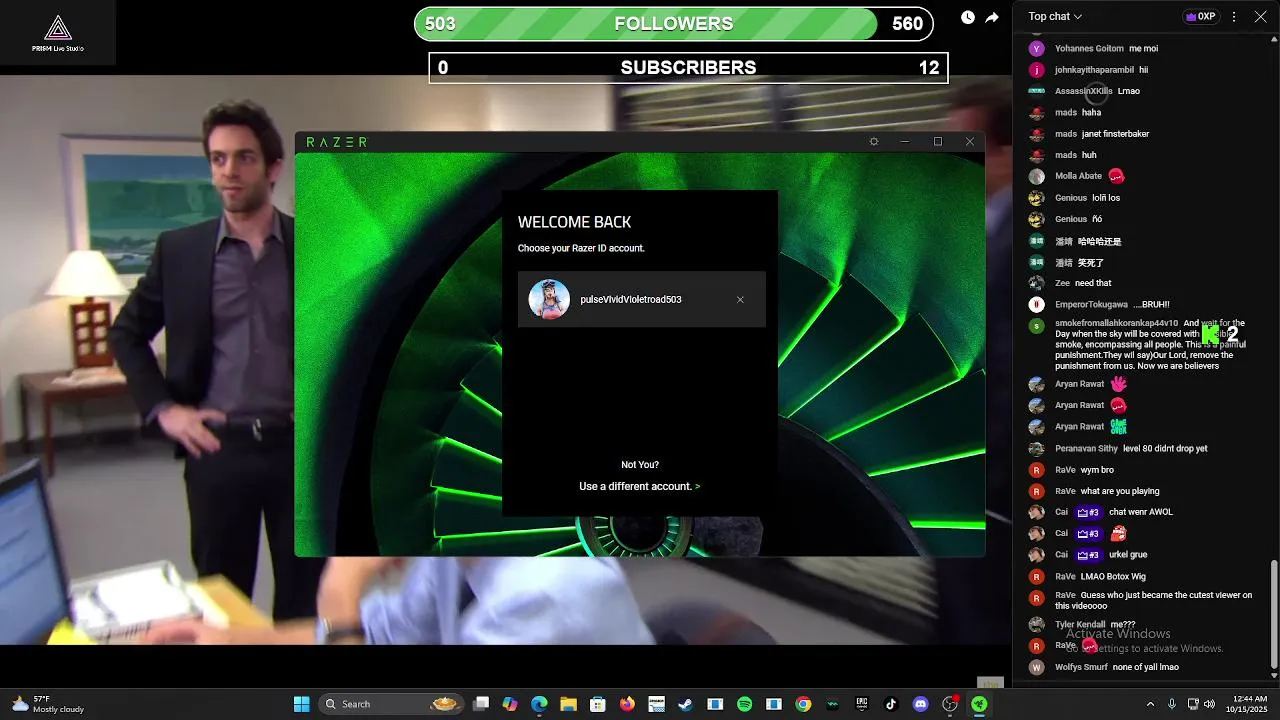This screenshot has height=720, width=1280.
Task: Click 'LMAO Botox Wig' chat message
Action: pyautogui.click(x=1113, y=576)
